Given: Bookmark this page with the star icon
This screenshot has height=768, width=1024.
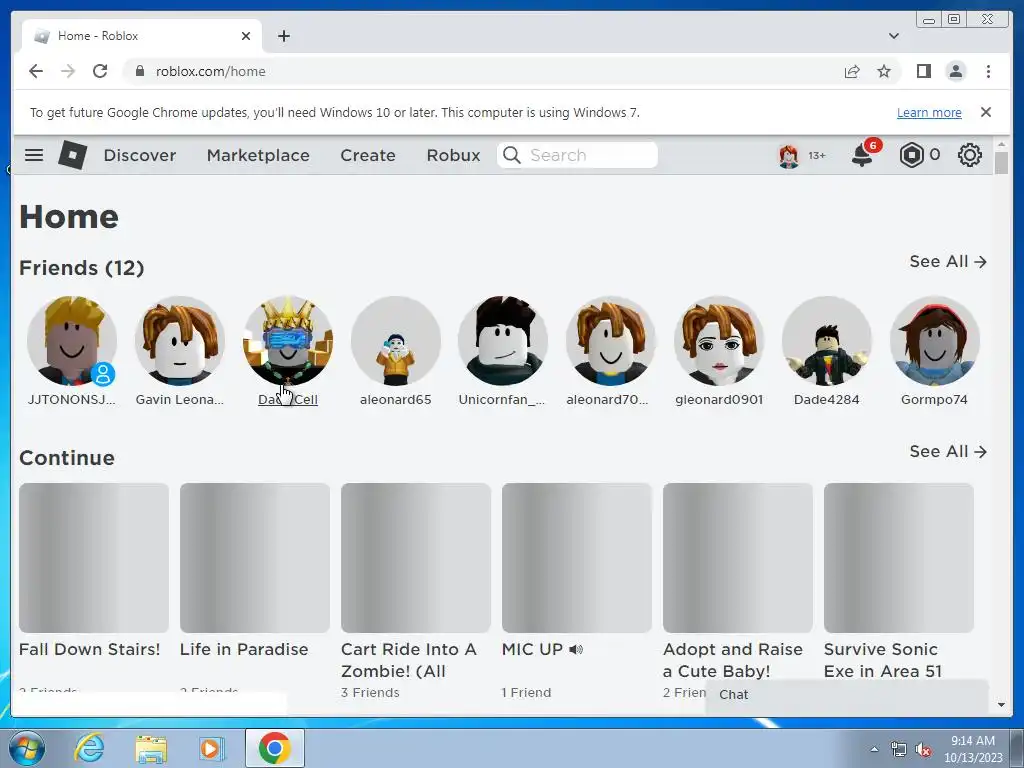Looking at the screenshot, I should pyautogui.click(x=884, y=71).
